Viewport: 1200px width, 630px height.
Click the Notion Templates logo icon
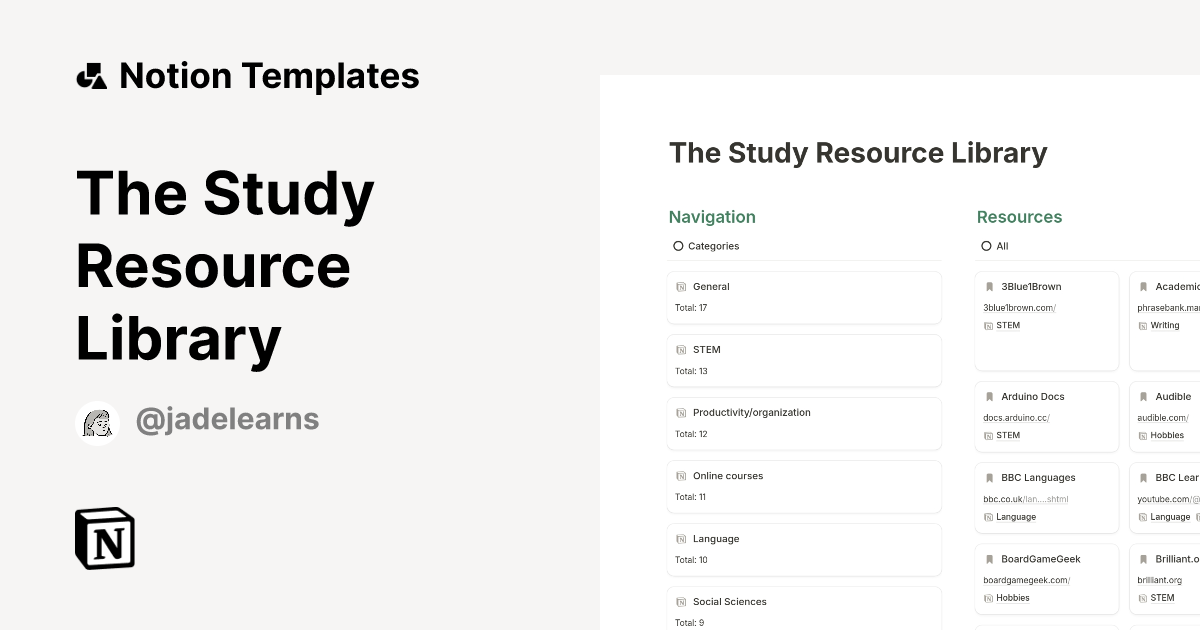click(93, 75)
